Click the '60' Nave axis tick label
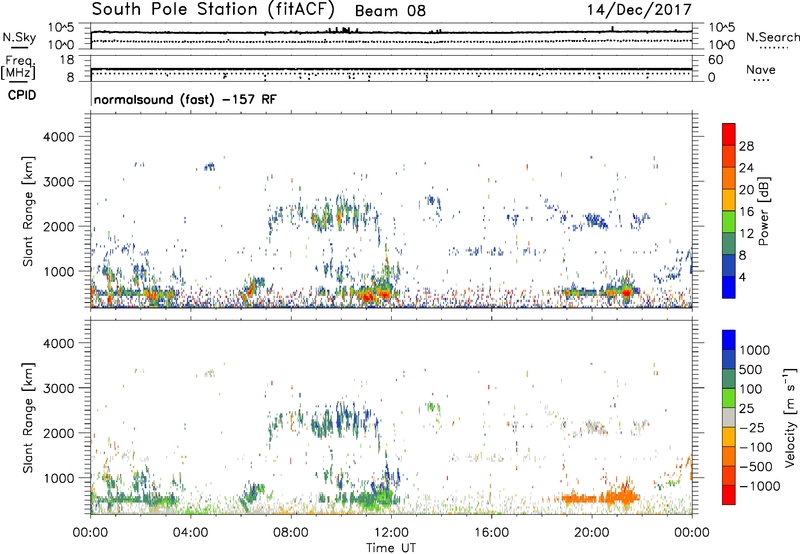This screenshot has width=800, height=554. 715,60
